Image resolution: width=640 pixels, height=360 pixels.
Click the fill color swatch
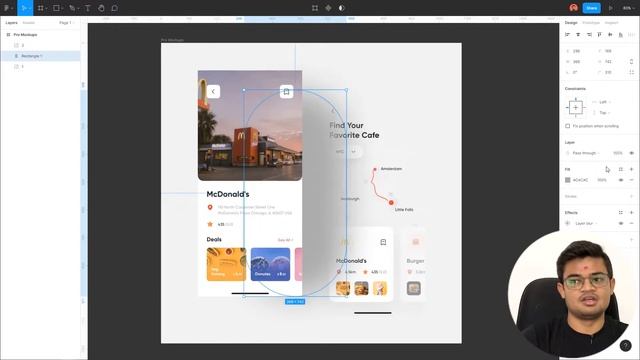567,180
